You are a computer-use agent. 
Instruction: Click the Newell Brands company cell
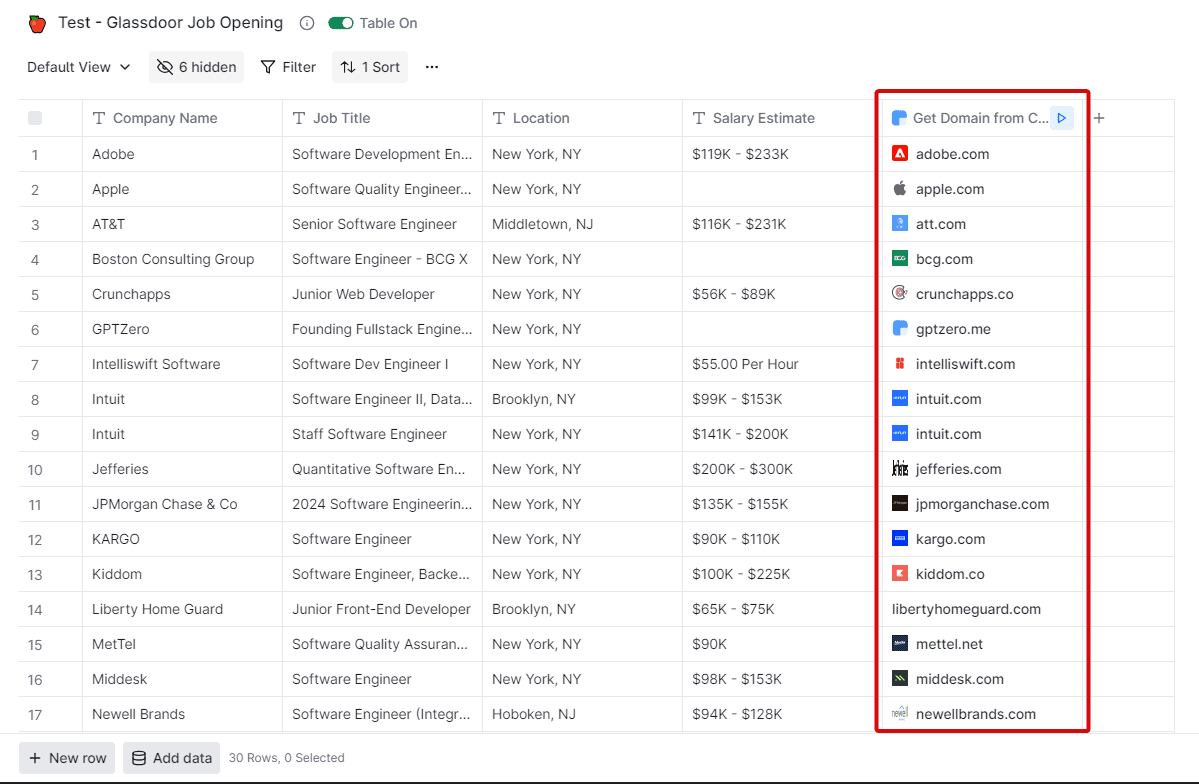(x=183, y=714)
